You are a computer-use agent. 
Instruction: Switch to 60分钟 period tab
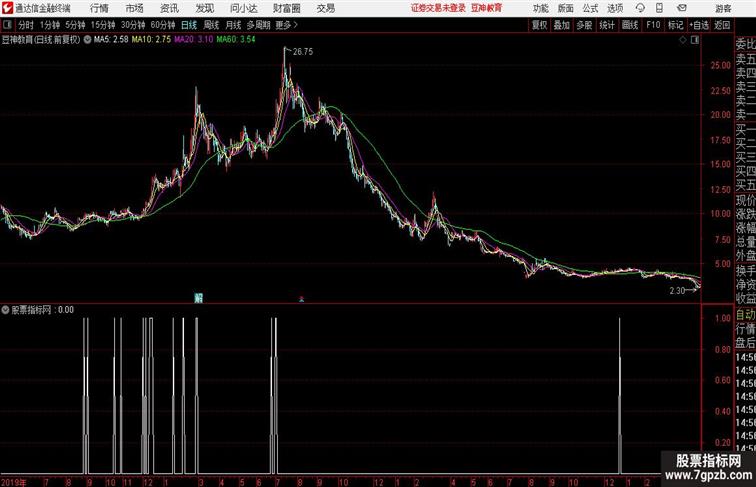[163, 25]
